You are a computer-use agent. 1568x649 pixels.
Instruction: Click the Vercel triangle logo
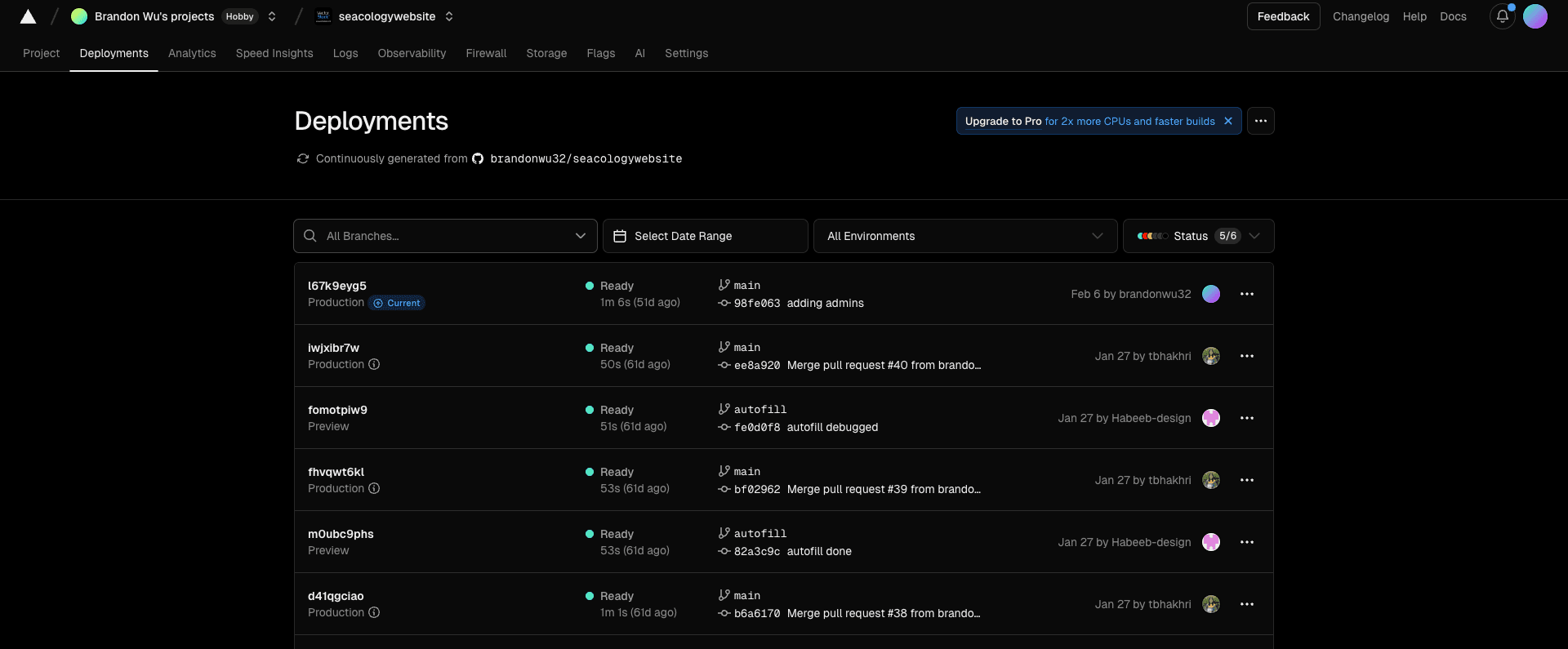(28, 16)
